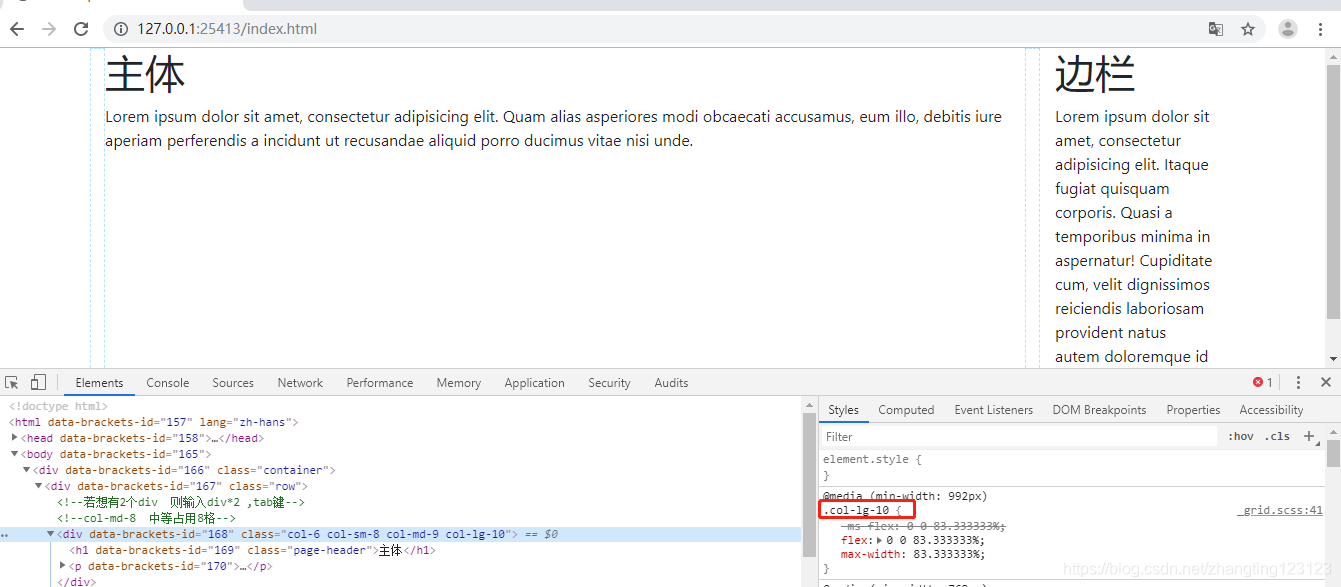Open actions dots for selected DOM node
Screen dimensions: 1341x587
[x=5, y=535]
